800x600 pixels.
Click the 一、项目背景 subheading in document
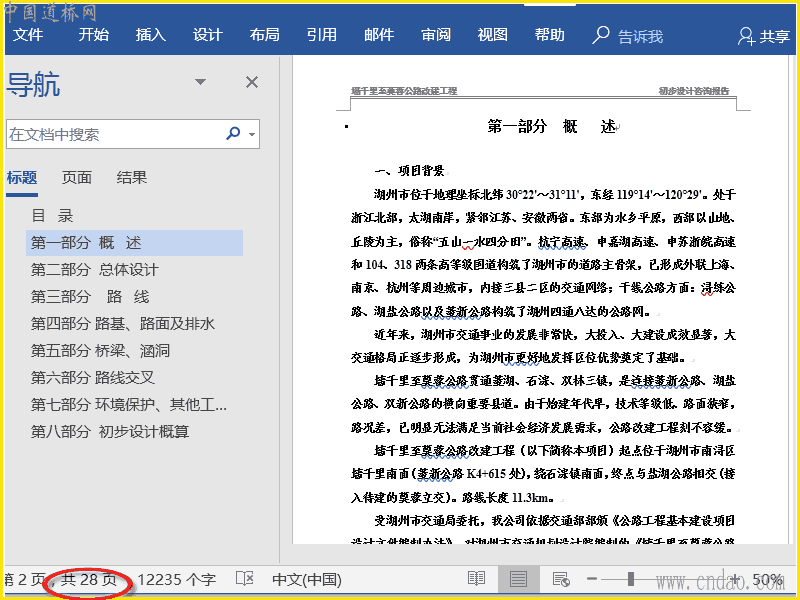click(409, 171)
